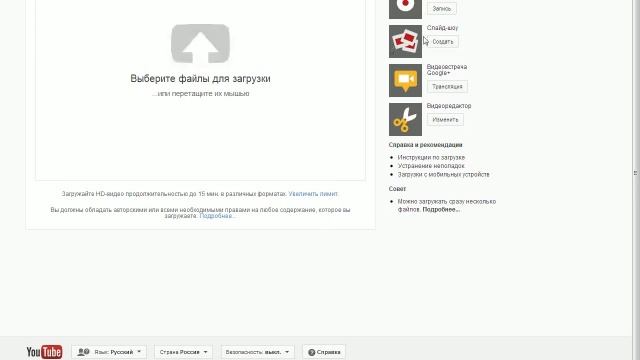Click the video editor scissors icon
The width and height of the screenshot is (640, 360).
[405, 119]
